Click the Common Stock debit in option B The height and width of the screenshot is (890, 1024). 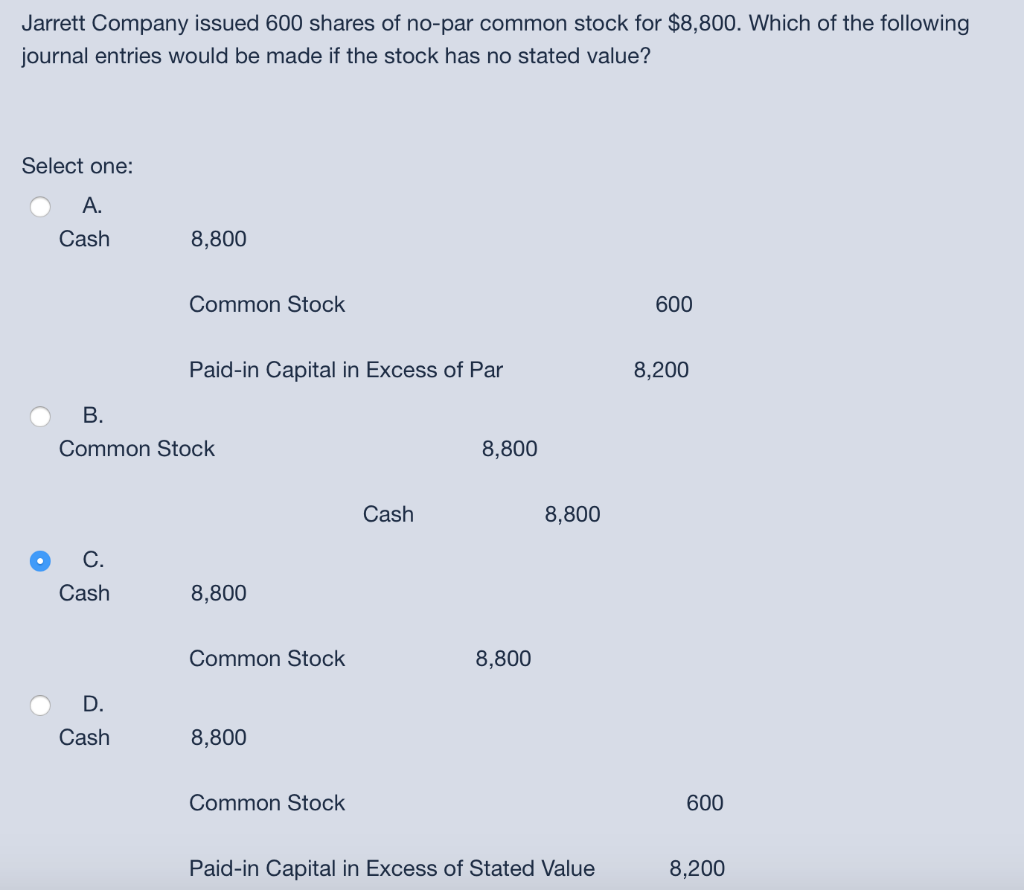pyautogui.click(x=137, y=448)
